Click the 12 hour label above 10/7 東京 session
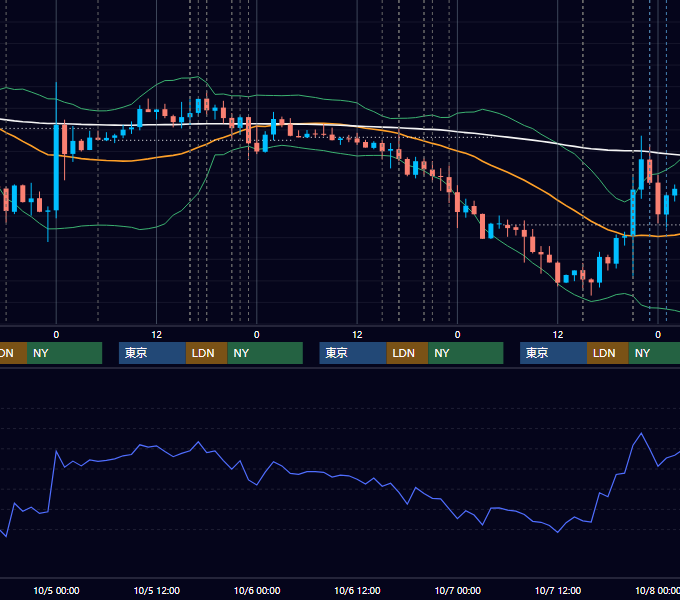Screen dimensions: 680x600 (x=558, y=335)
